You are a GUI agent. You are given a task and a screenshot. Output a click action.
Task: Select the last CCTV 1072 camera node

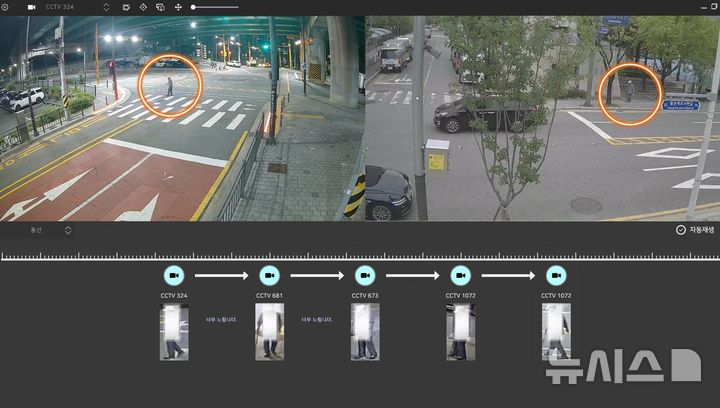tap(556, 275)
